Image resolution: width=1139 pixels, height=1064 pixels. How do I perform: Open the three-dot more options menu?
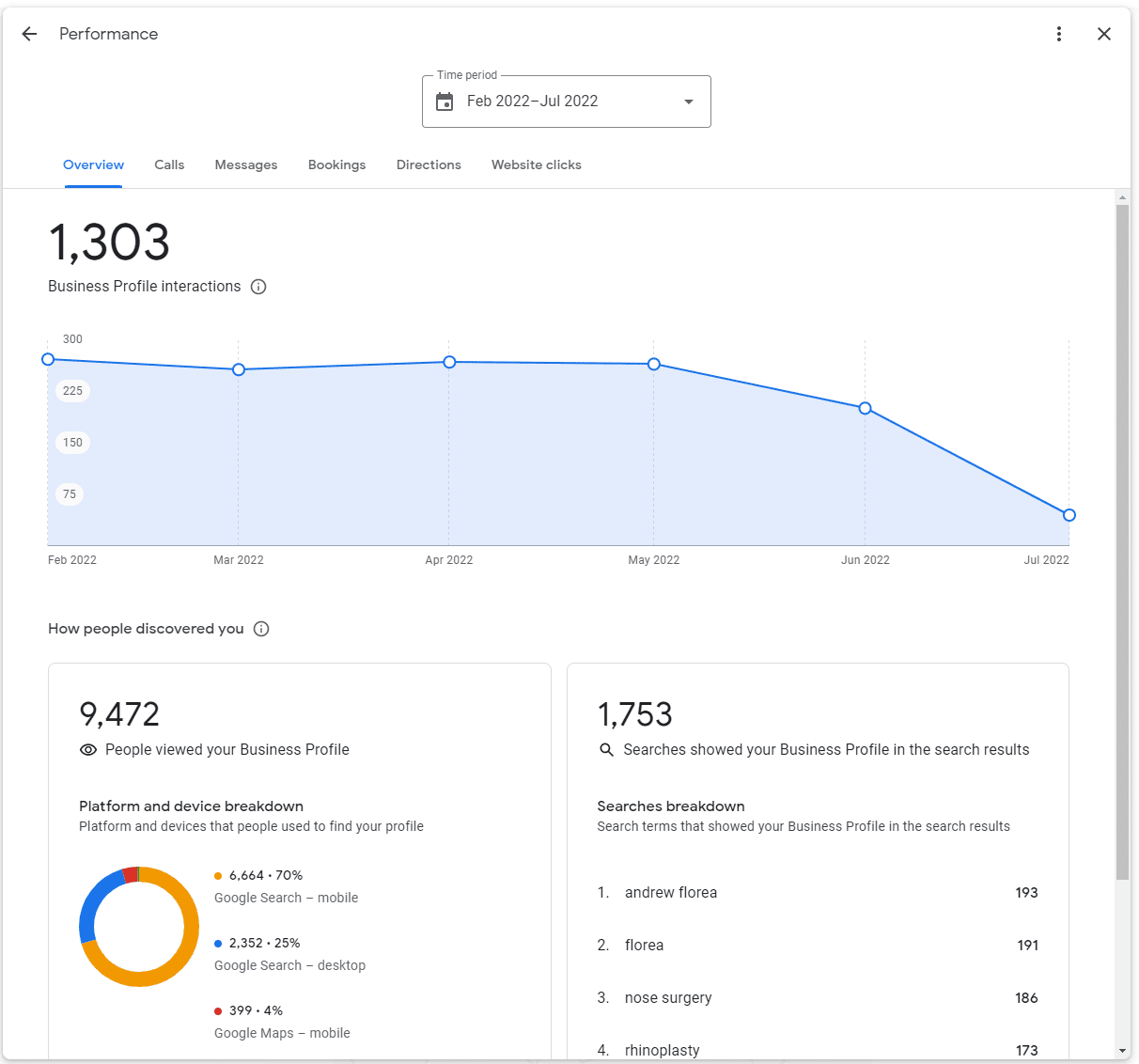point(1059,34)
